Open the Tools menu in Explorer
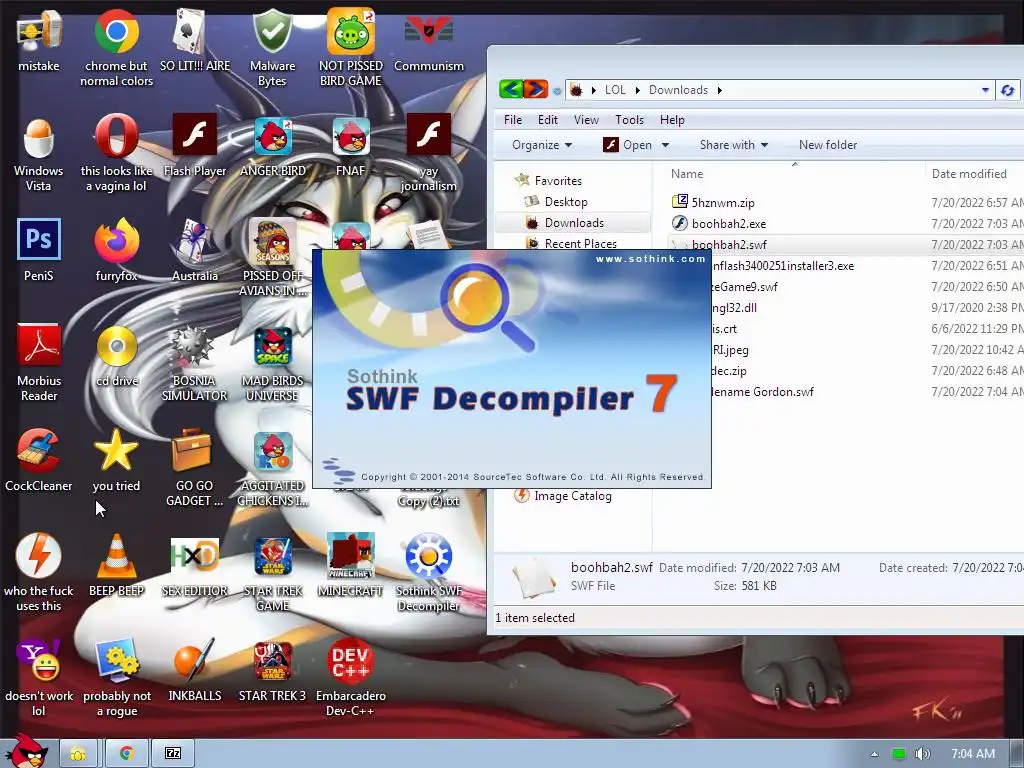Viewport: 1024px width, 768px height. coord(629,120)
